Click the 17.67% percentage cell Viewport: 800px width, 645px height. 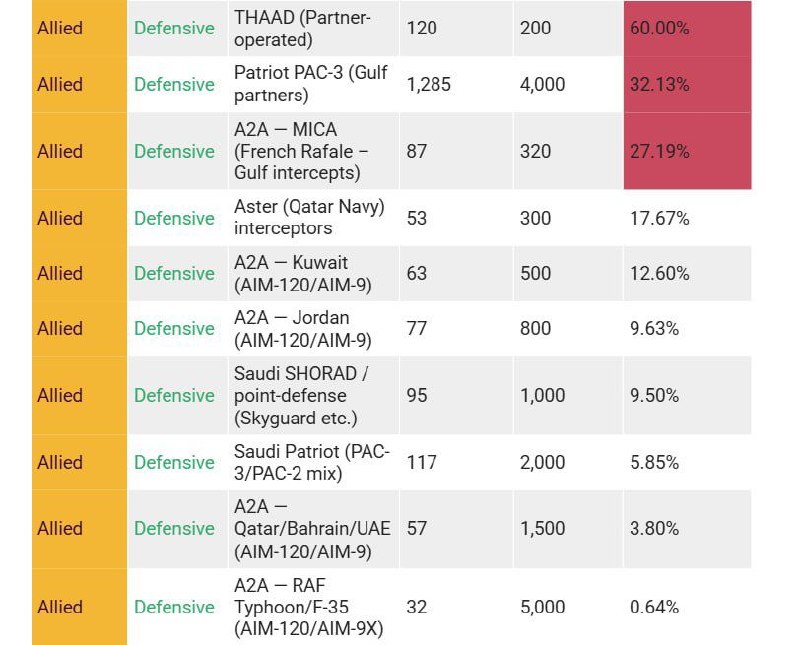pos(660,218)
